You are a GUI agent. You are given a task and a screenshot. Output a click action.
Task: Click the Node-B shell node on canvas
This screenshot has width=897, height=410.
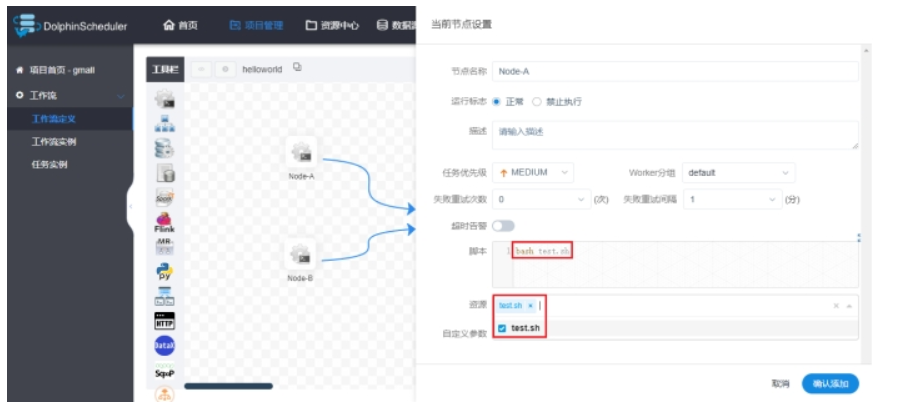click(x=301, y=254)
